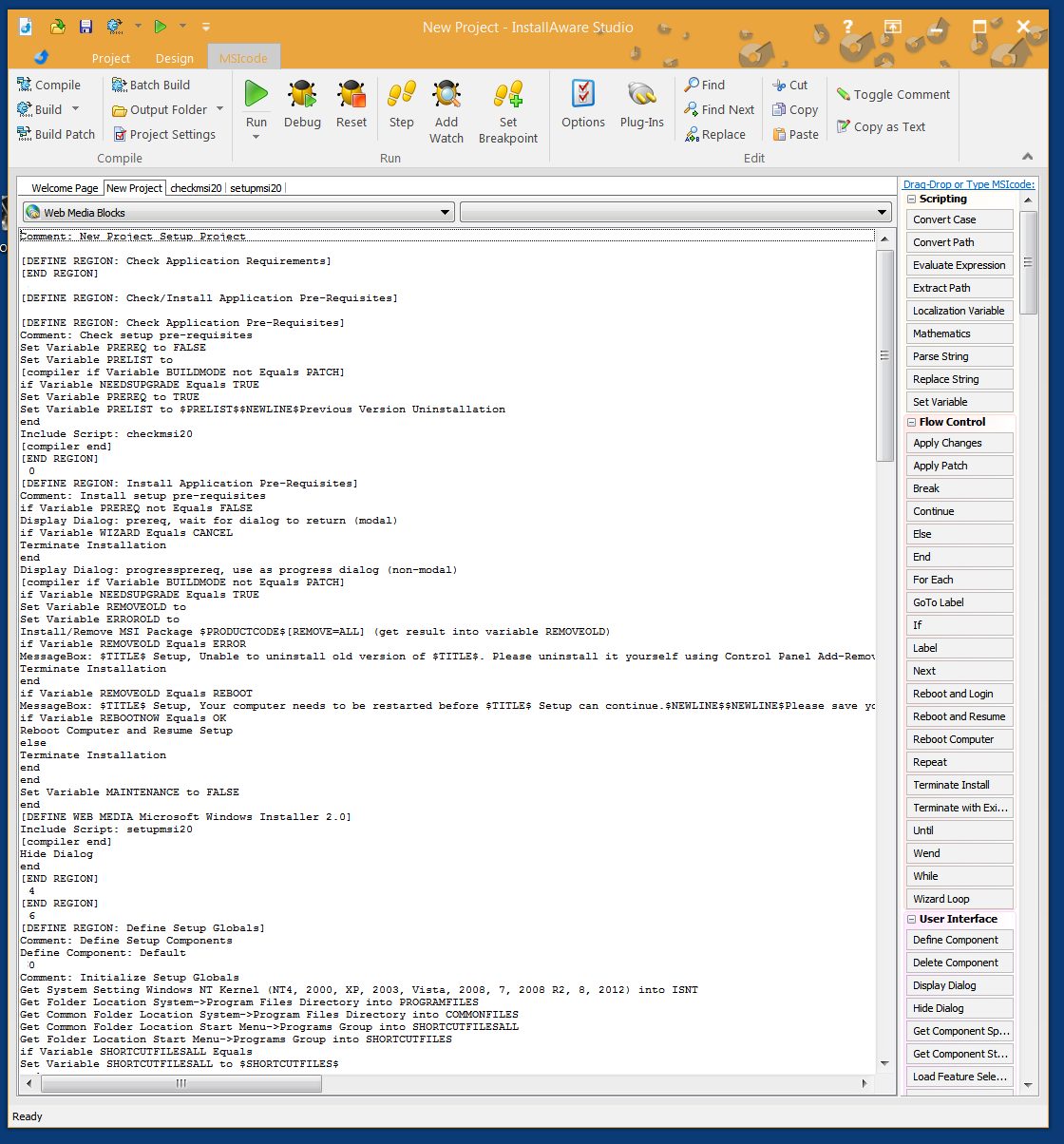Insert the Wizard Loop command
This screenshot has height=1144, width=1064.
(959, 899)
